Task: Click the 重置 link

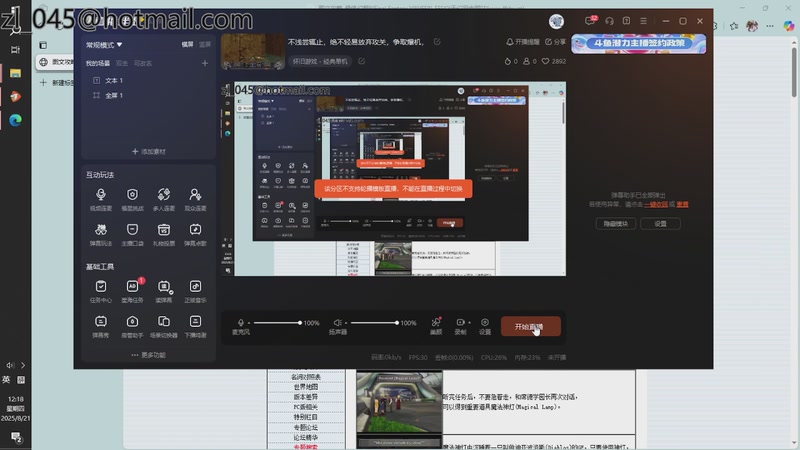Action: (x=682, y=205)
